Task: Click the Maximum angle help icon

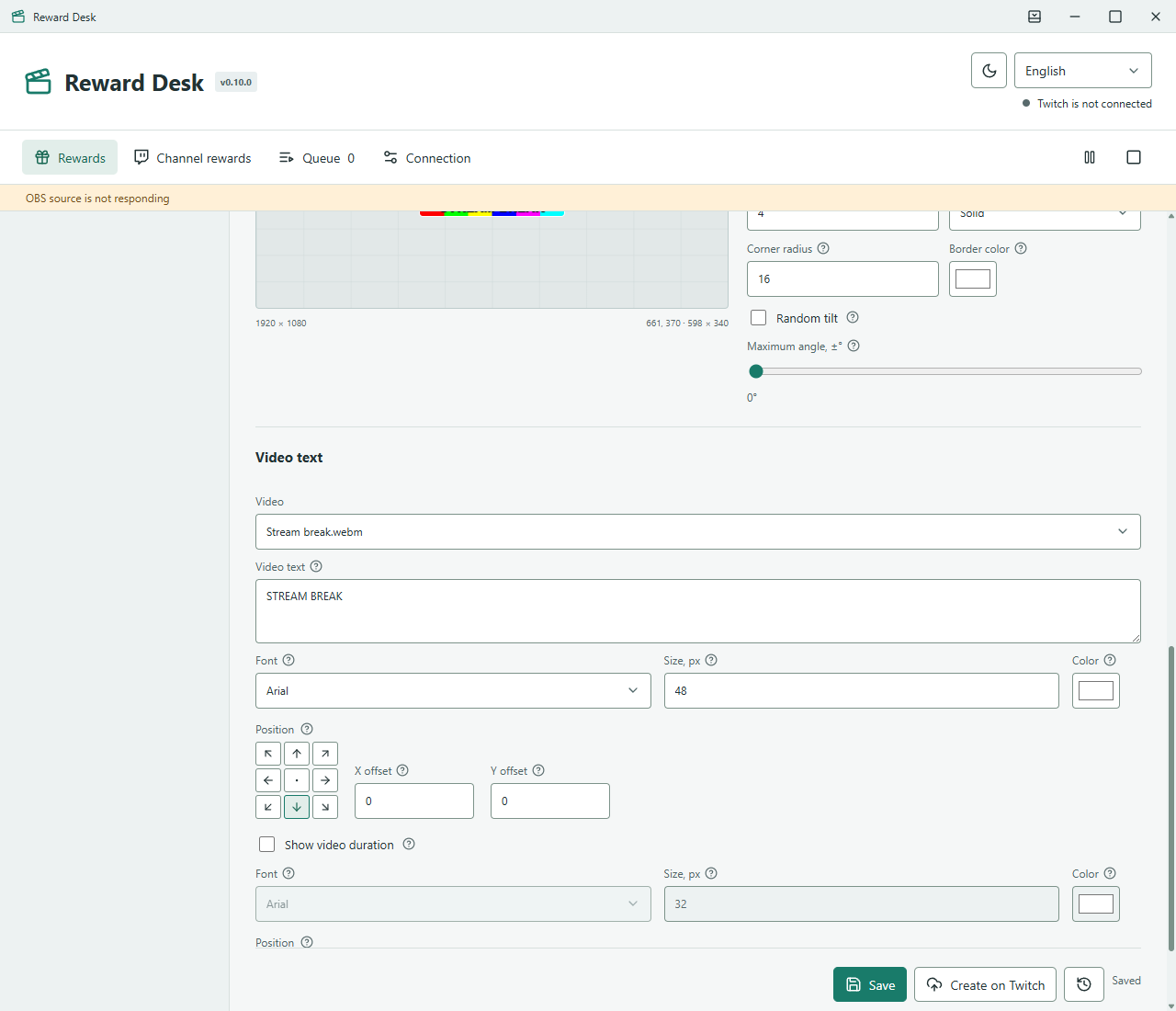Action: 854,346
